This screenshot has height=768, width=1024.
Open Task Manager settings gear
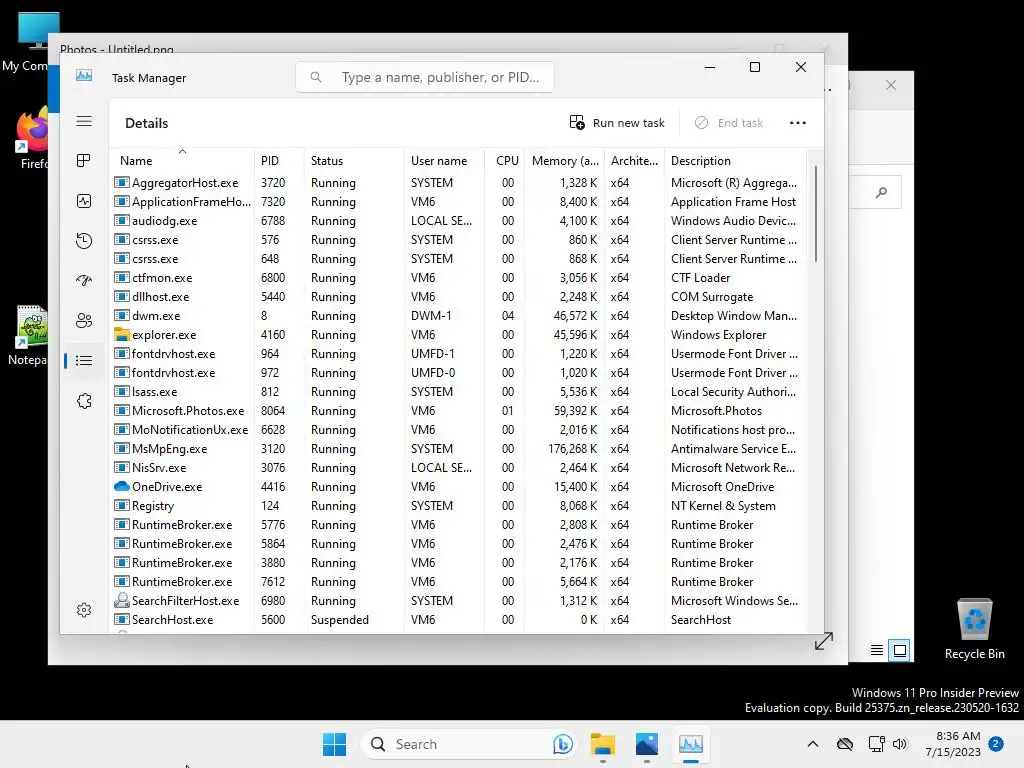pos(84,610)
